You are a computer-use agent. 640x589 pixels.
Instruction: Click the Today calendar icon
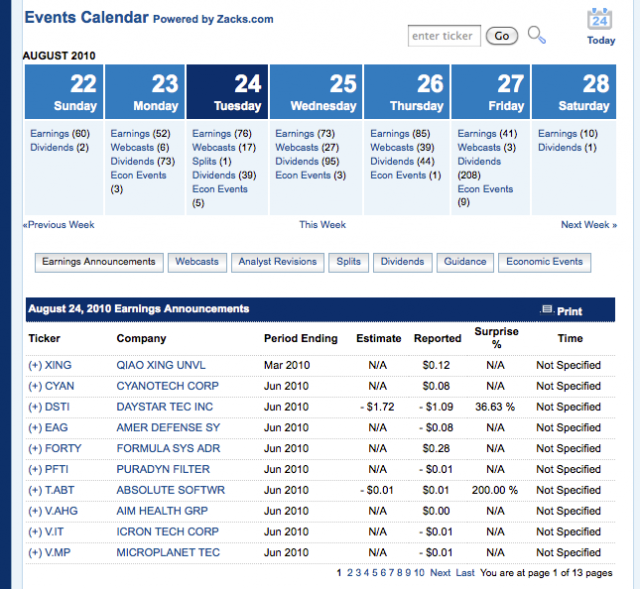coord(599,19)
